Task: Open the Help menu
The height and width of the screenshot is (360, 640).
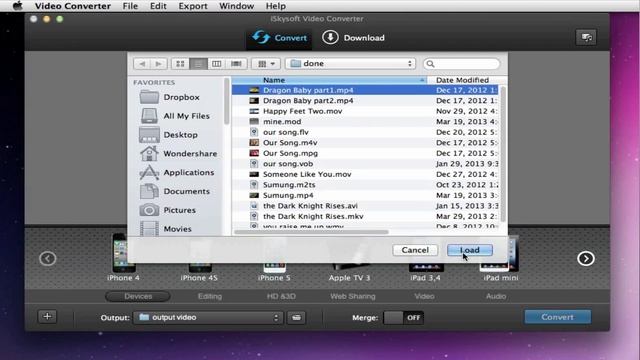Action: (x=276, y=6)
